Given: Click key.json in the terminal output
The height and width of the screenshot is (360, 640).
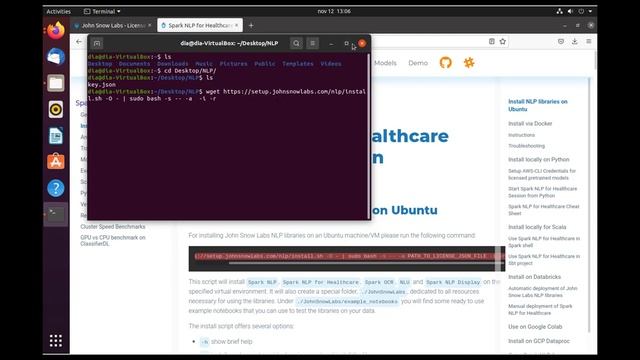Looking at the screenshot, I should [102, 84].
